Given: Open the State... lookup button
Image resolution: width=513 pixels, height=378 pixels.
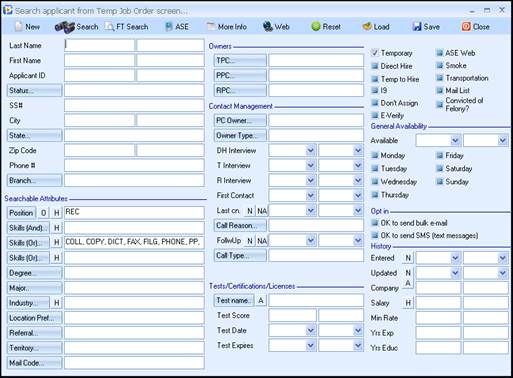Looking at the screenshot, I should [35, 135].
